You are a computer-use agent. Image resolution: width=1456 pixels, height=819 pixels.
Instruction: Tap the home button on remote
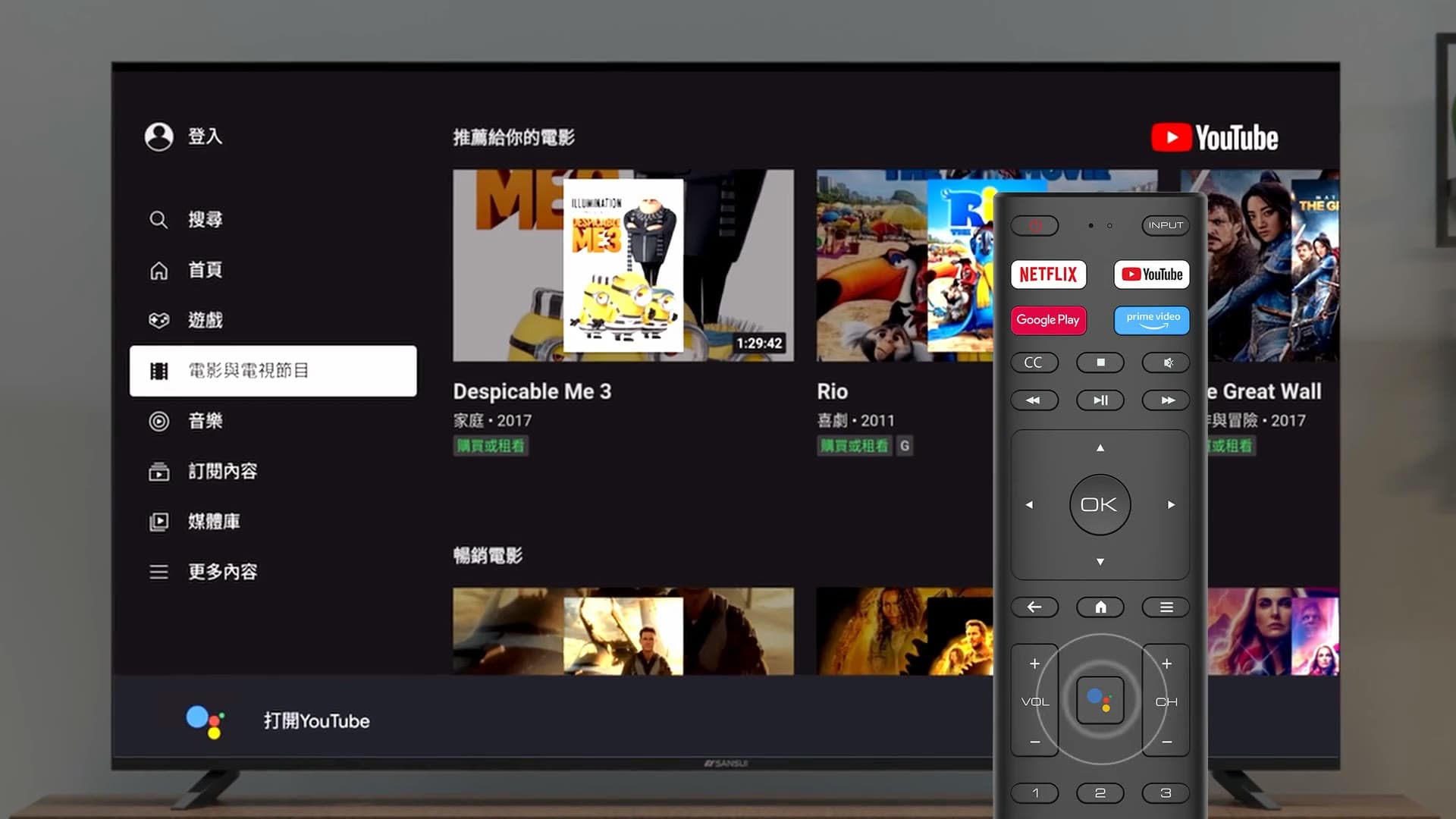pos(1100,607)
